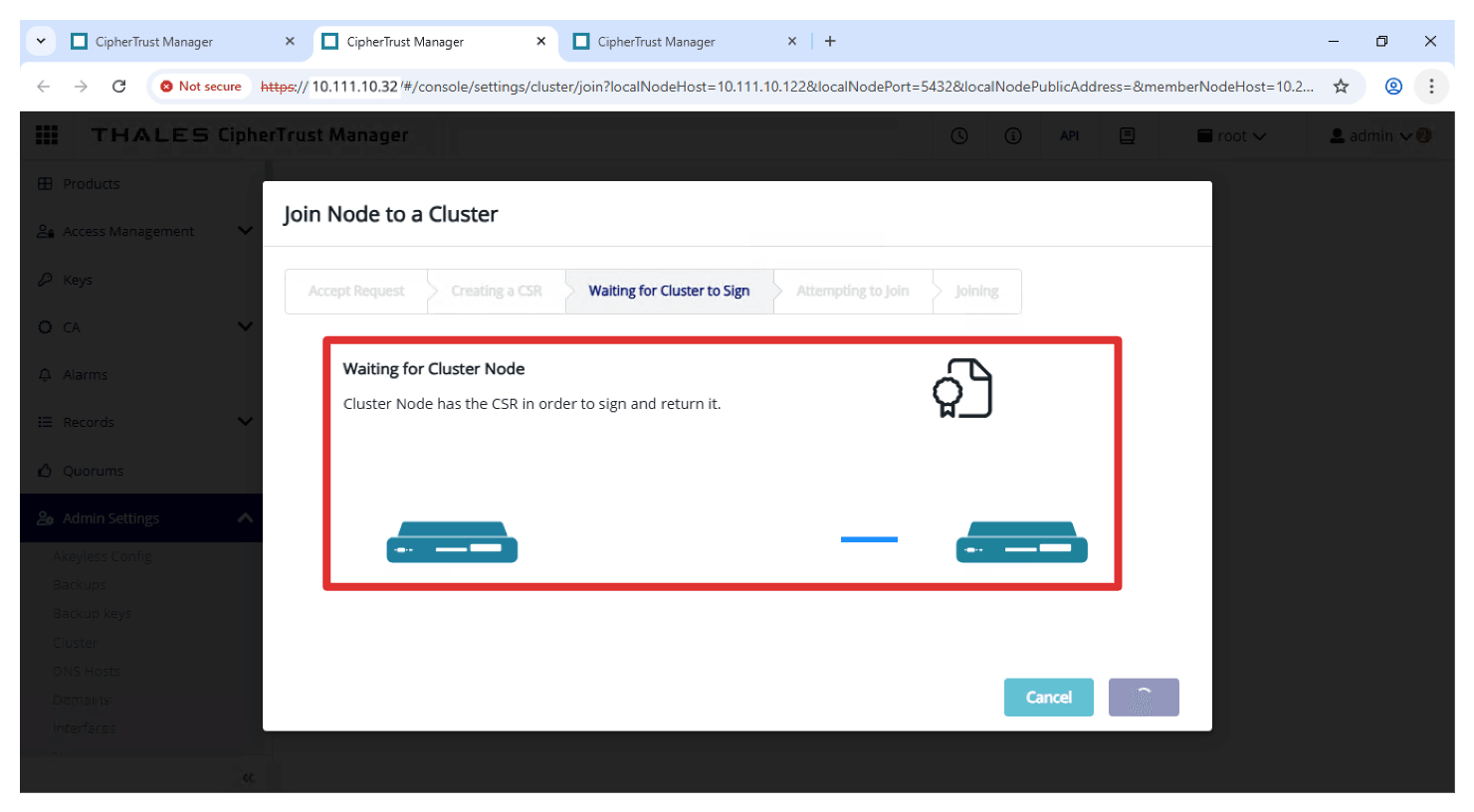The image size is (1474, 812).
Task: Click 'Waiting for Cluster Node' heading
Action: tap(434, 368)
